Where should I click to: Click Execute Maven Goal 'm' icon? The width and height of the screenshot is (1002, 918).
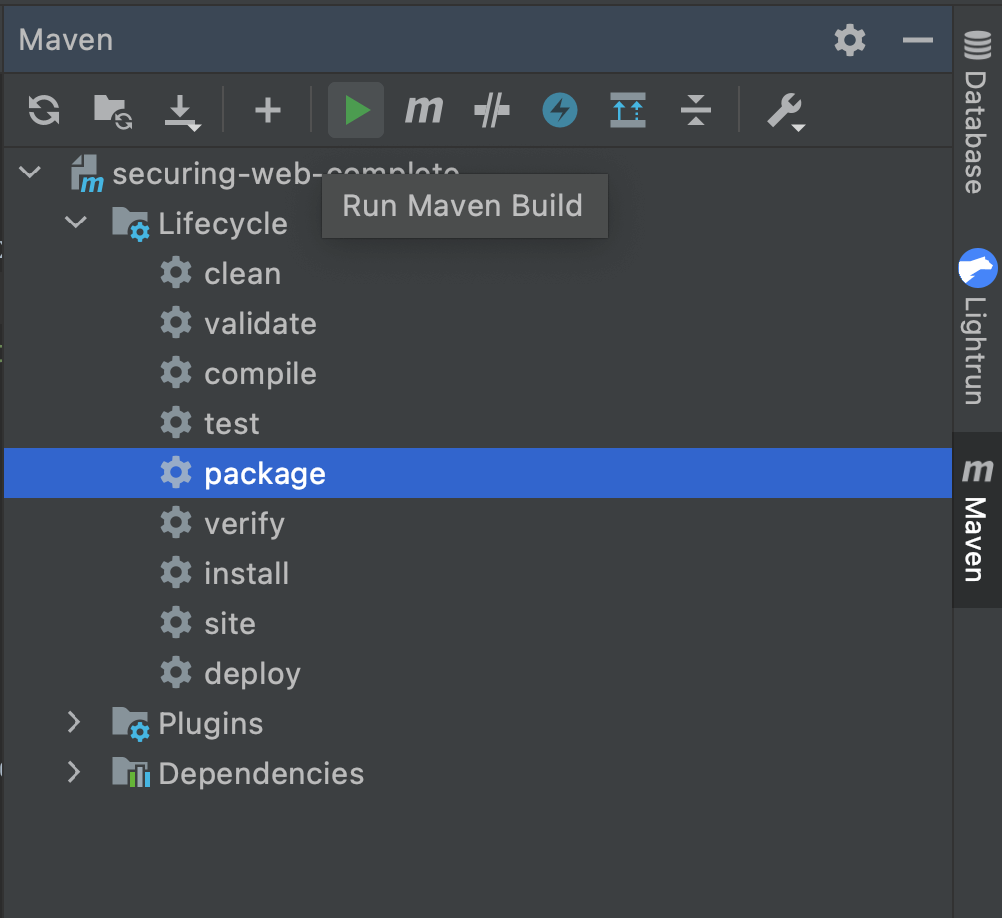(x=424, y=110)
